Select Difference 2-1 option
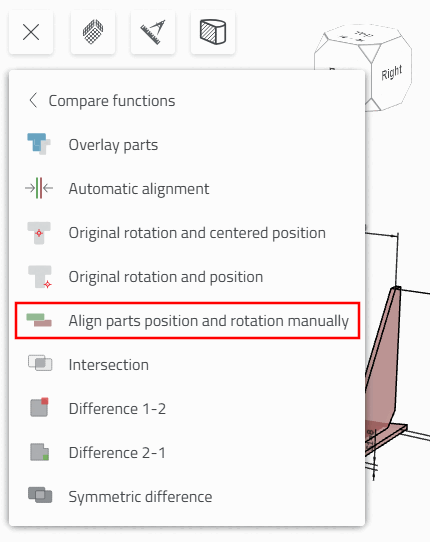The image size is (430, 542). [x=117, y=452]
